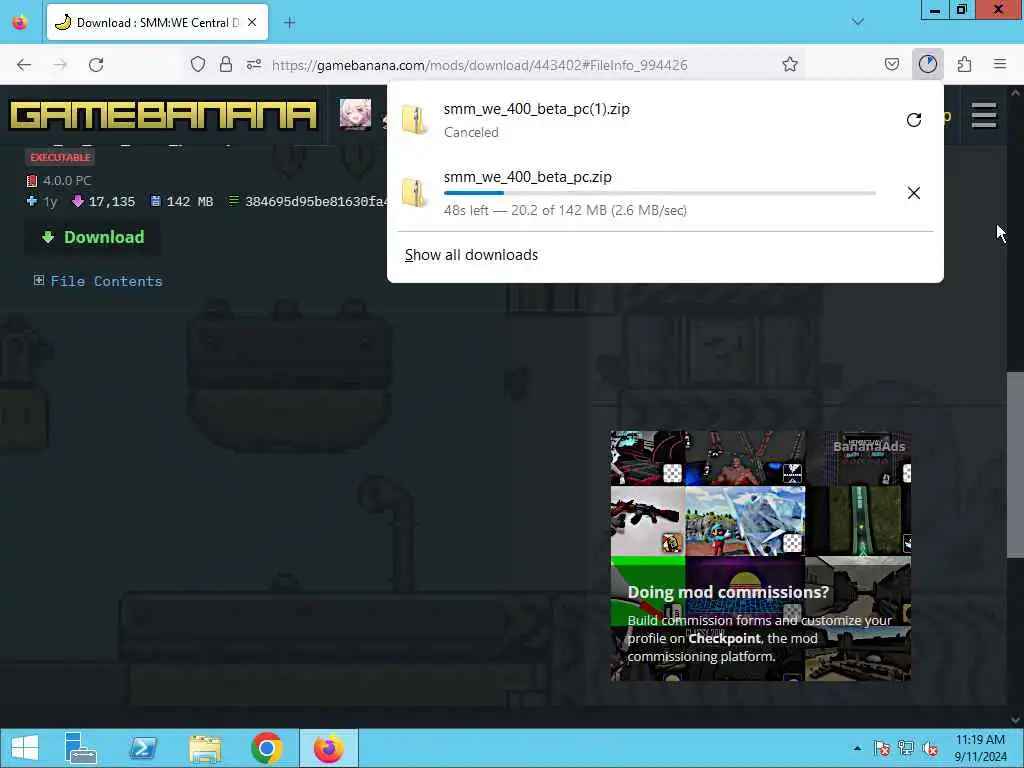Open File Explorer from the taskbar
Viewport: 1024px width, 768px height.
[204, 748]
